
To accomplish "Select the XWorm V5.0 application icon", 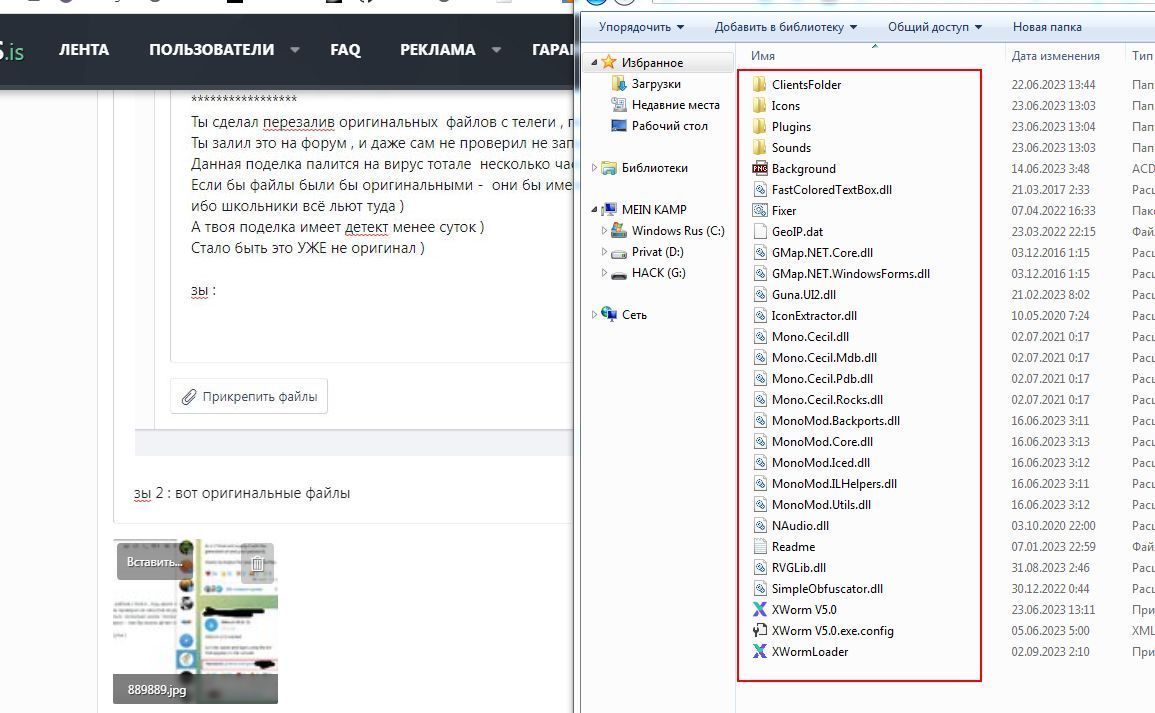I will click(x=759, y=609).
